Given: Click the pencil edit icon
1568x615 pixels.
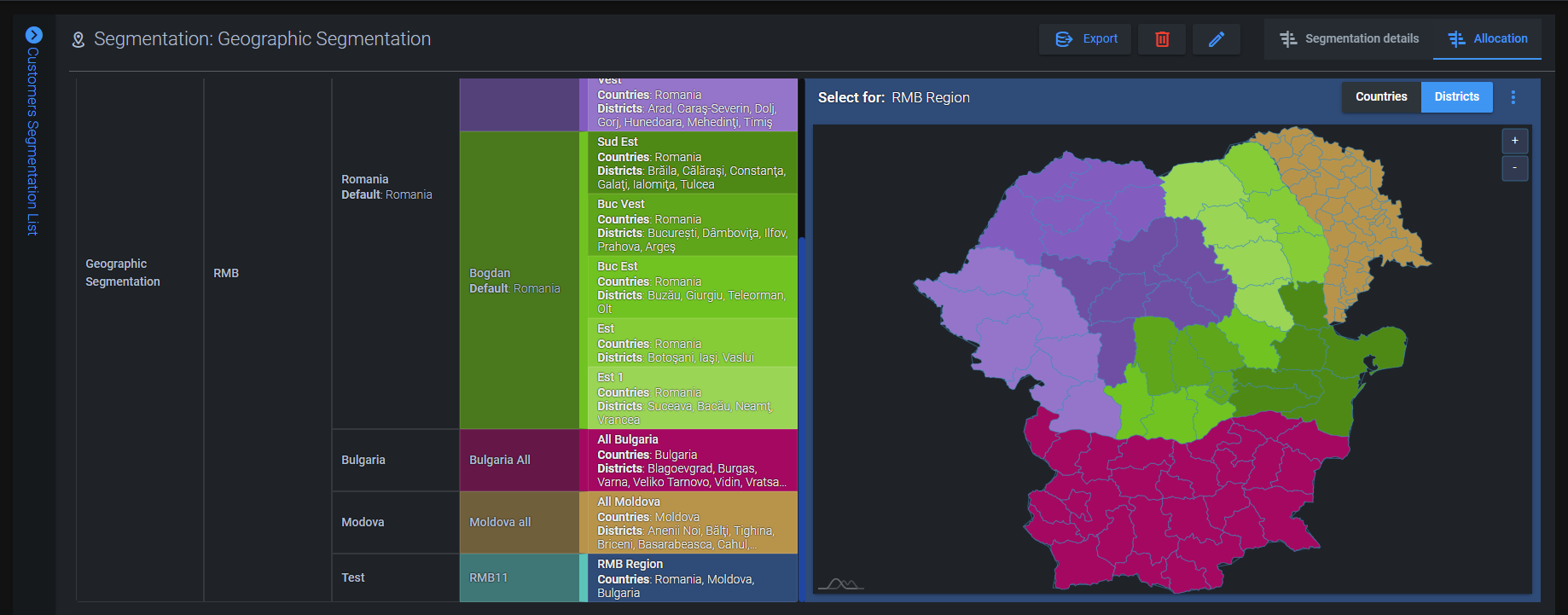Looking at the screenshot, I should coord(1216,39).
